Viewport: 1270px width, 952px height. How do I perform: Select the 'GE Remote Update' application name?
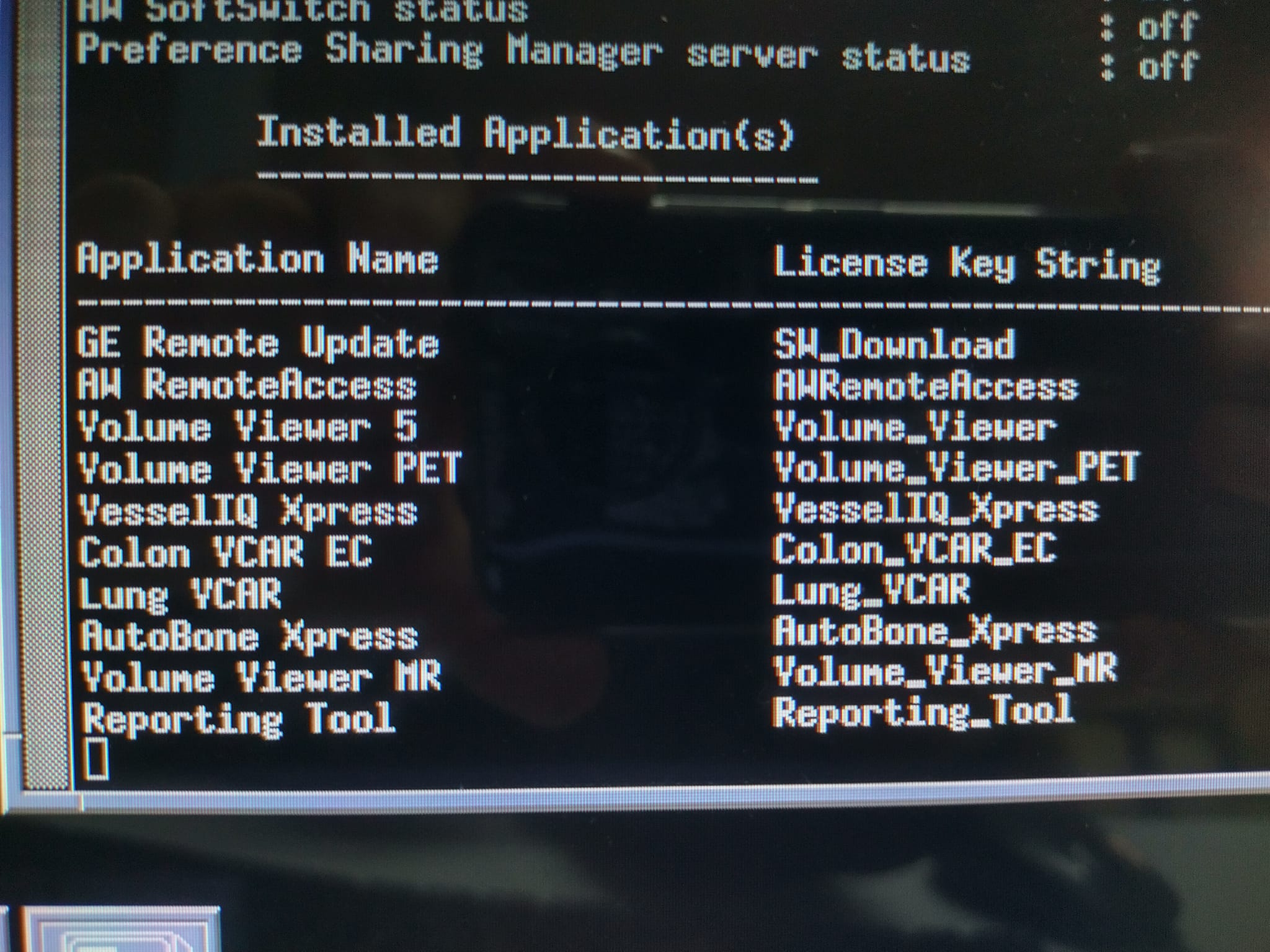[258, 344]
